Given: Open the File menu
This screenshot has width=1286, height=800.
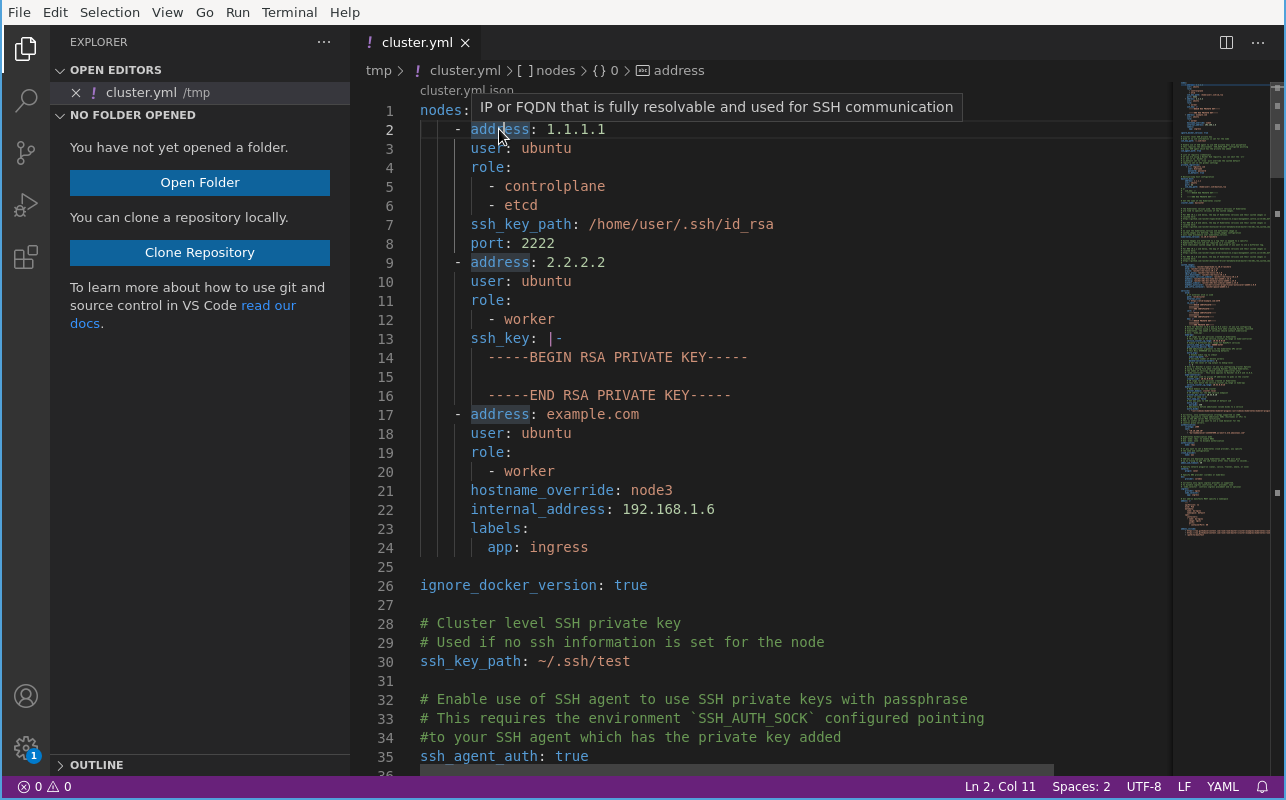Looking at the screenshot, I should click(19, 12).
